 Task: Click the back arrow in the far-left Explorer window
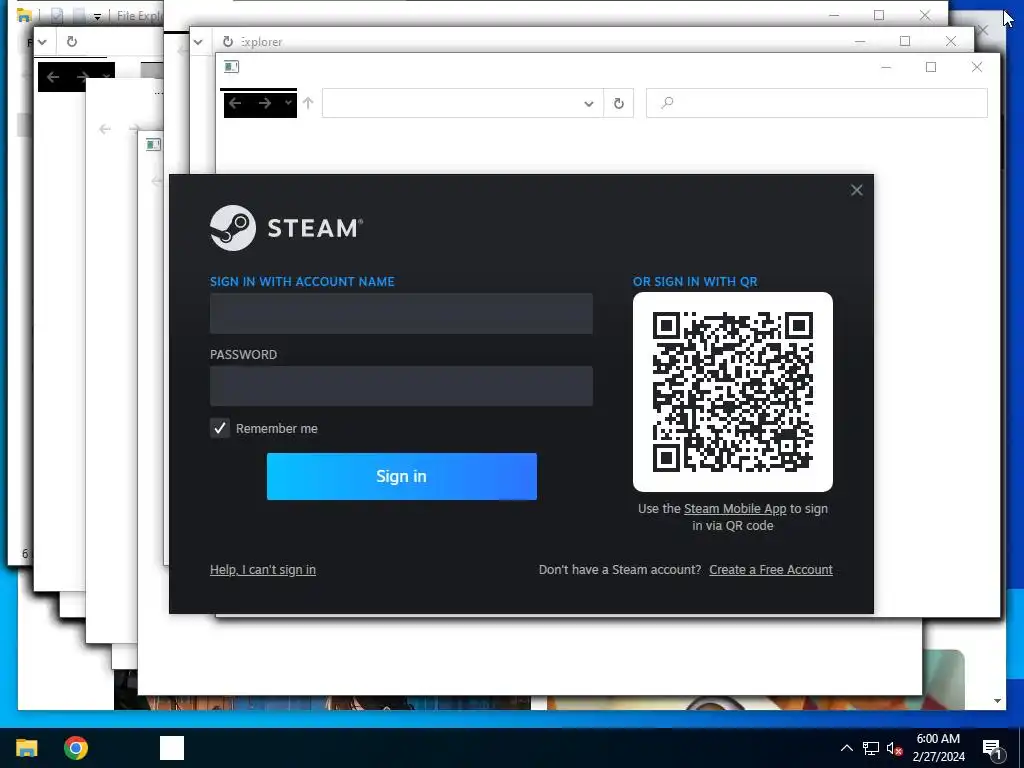click(53, 77)
